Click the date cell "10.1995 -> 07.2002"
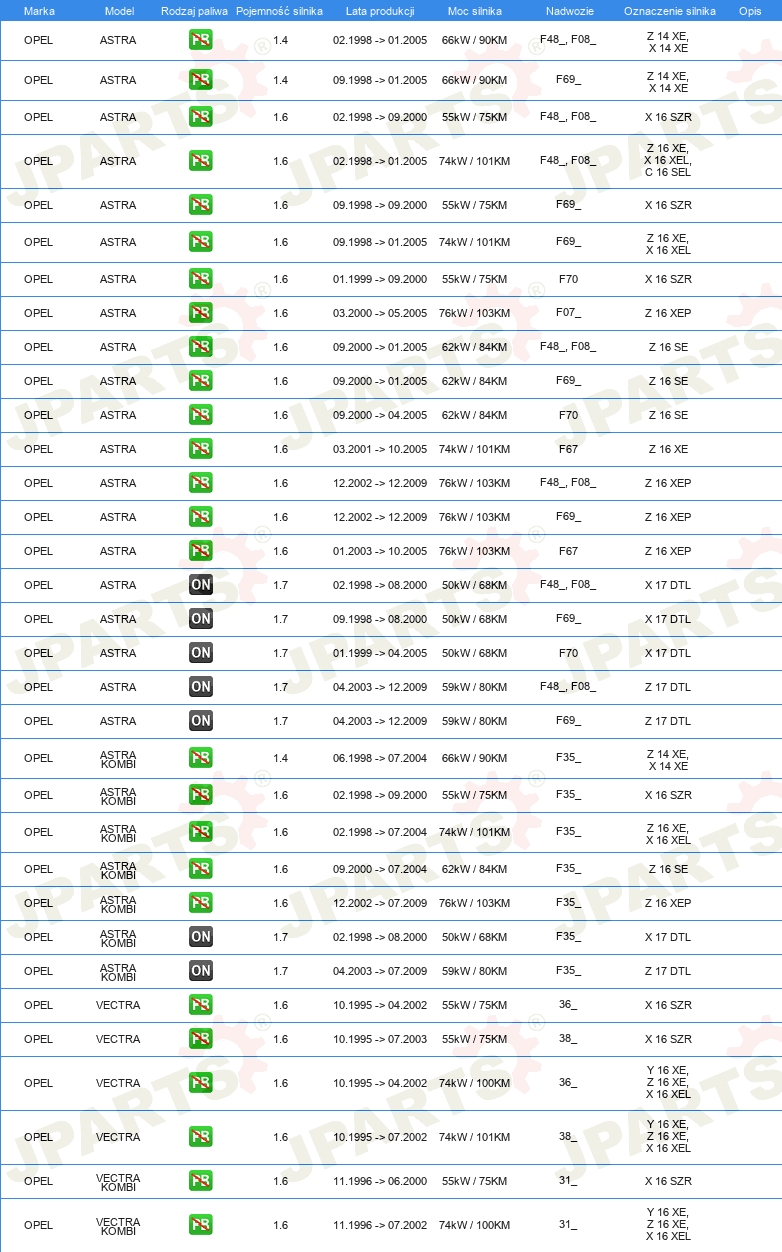The width and height of the screenshot is (782, 1252). click(x=380, y=1138)
